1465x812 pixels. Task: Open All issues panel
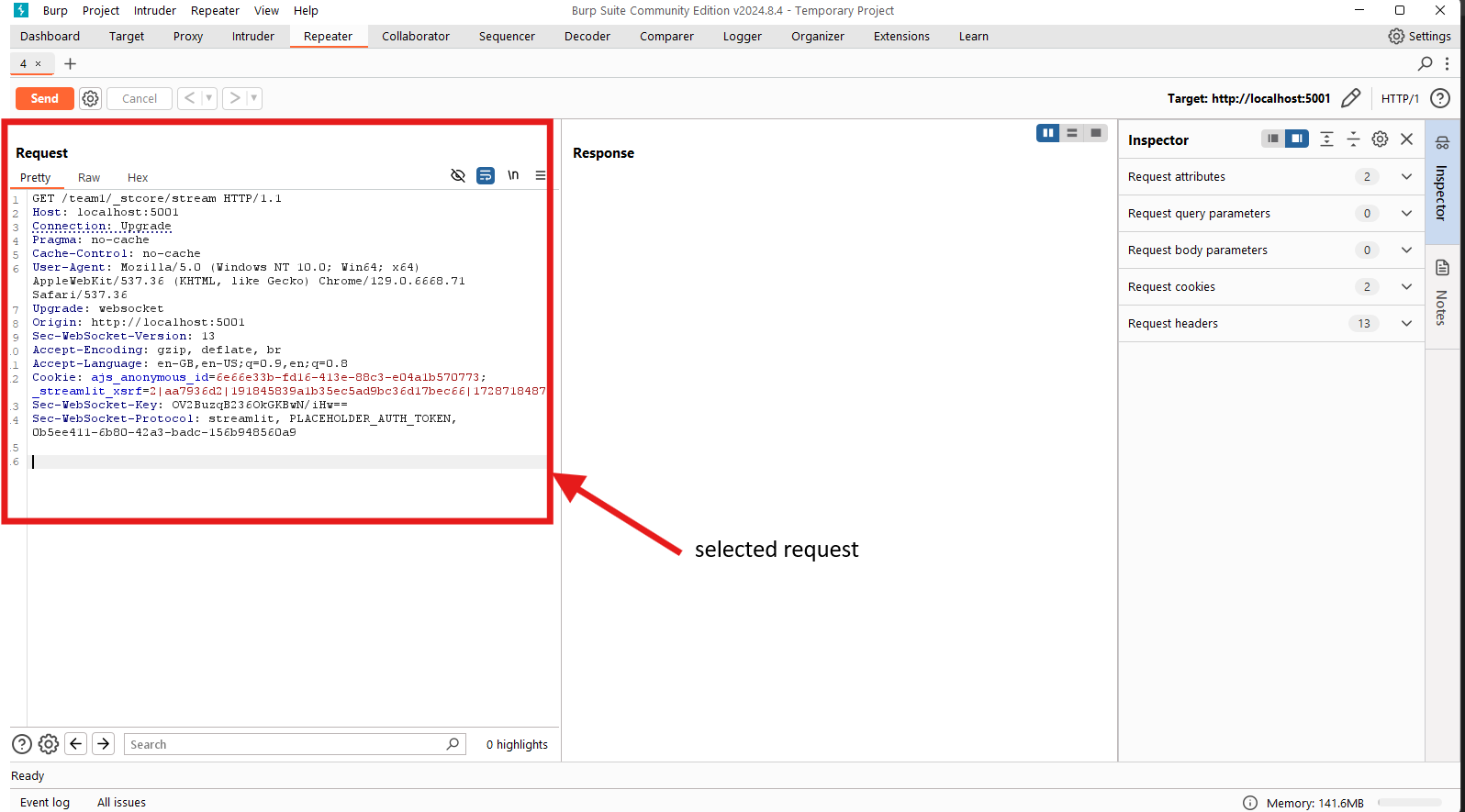(121, 802)
